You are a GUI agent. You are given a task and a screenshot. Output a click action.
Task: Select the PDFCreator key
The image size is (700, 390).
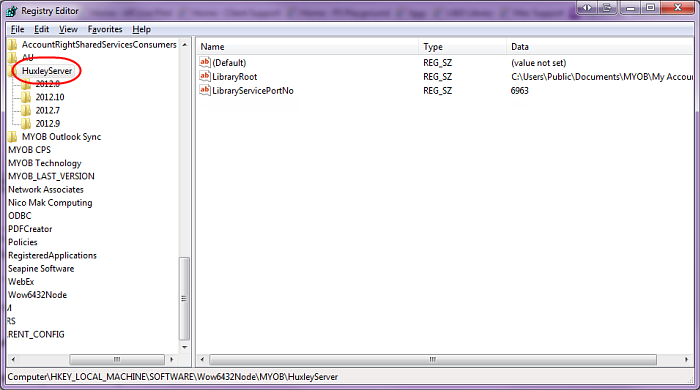coord(30,229)
